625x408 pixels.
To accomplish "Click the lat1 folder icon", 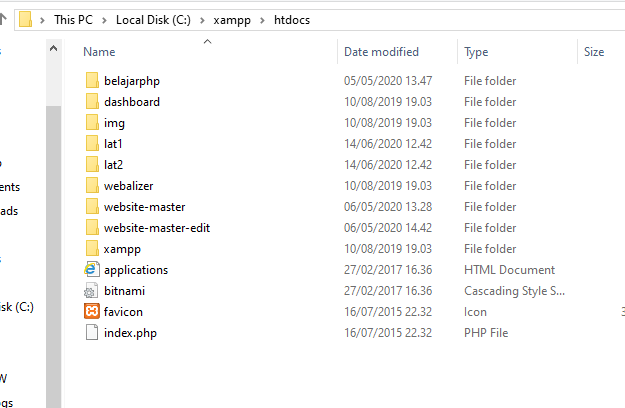I will [92, 143].
